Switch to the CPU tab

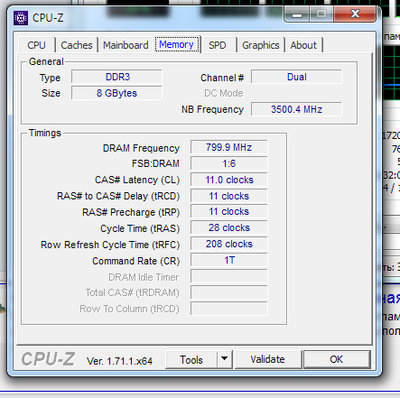[36, 45]
